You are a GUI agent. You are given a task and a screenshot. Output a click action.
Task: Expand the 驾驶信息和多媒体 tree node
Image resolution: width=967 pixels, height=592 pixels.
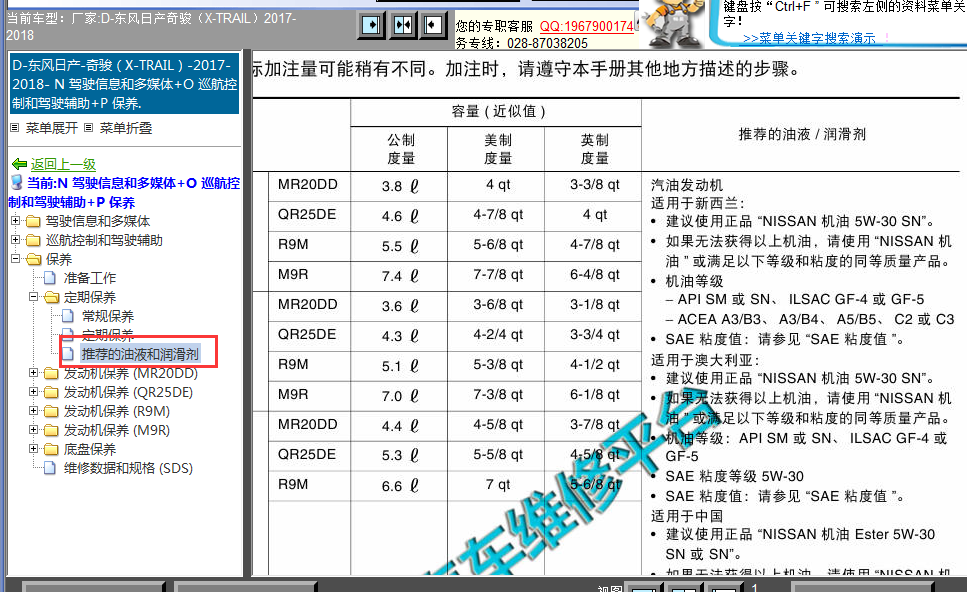point(15,220)
